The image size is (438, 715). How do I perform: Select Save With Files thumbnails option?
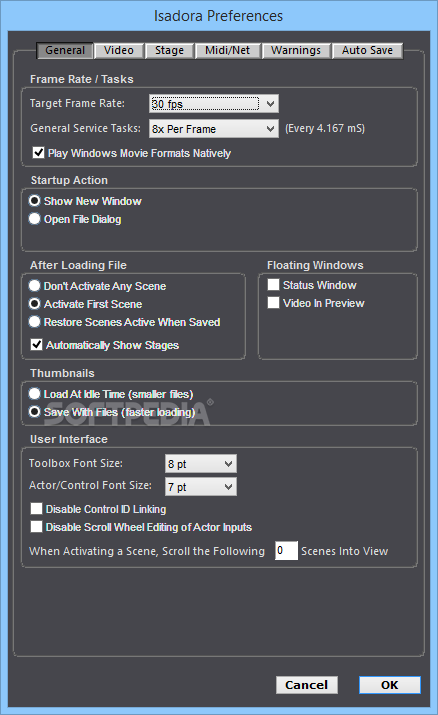click(34, 412)
